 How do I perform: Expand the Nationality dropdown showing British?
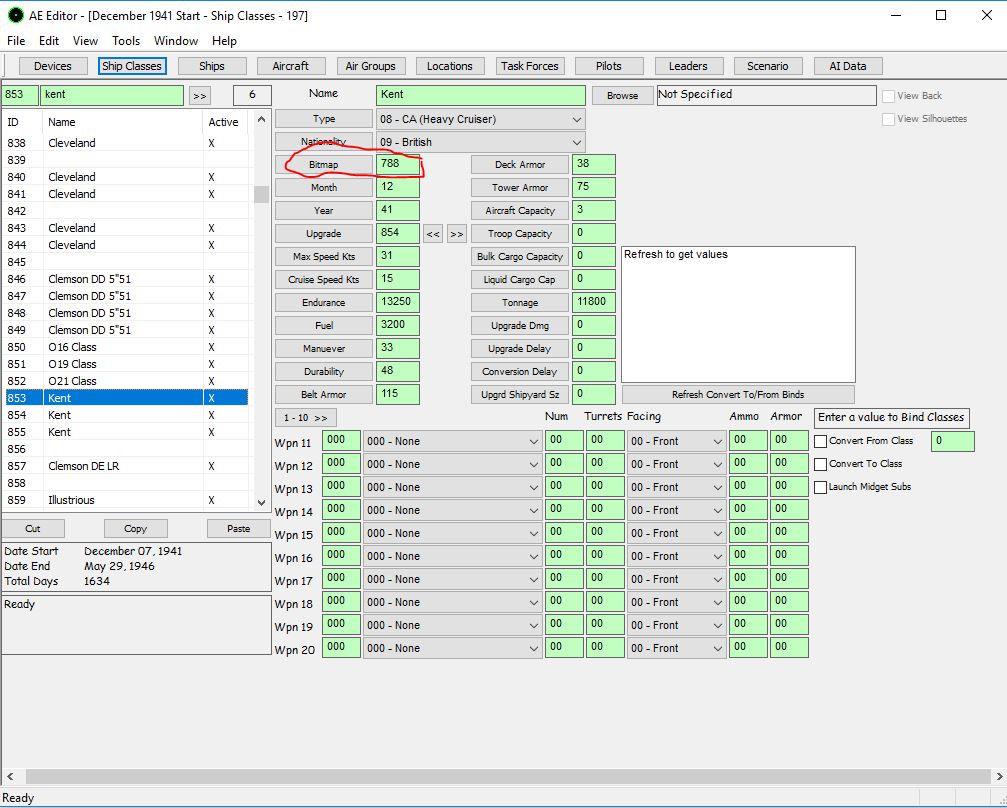[x=481, y=142]
